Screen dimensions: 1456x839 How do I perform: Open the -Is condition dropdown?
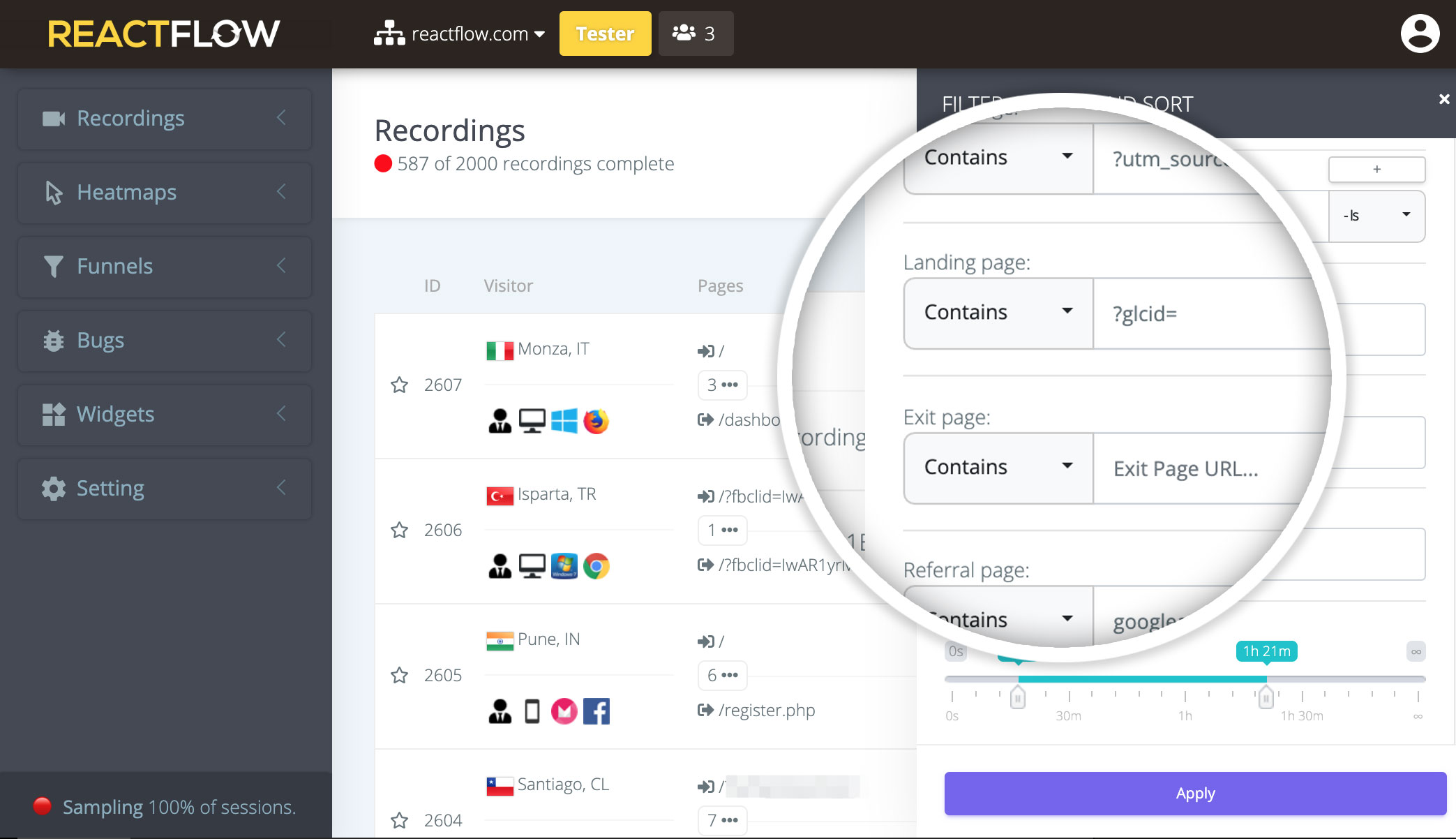pyautogui.click(x=1376, y=216)
